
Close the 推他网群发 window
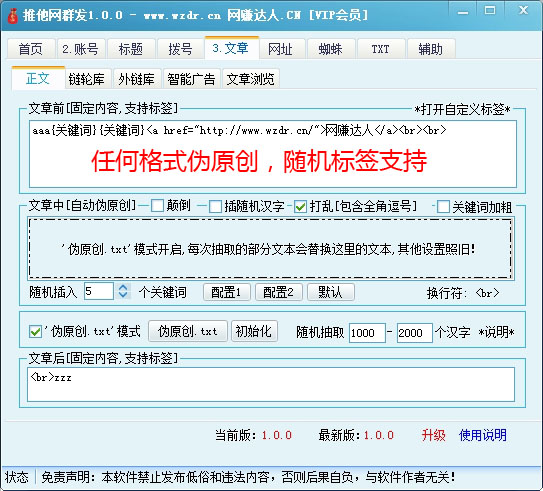pyautogui.click(x=523, y=11)
